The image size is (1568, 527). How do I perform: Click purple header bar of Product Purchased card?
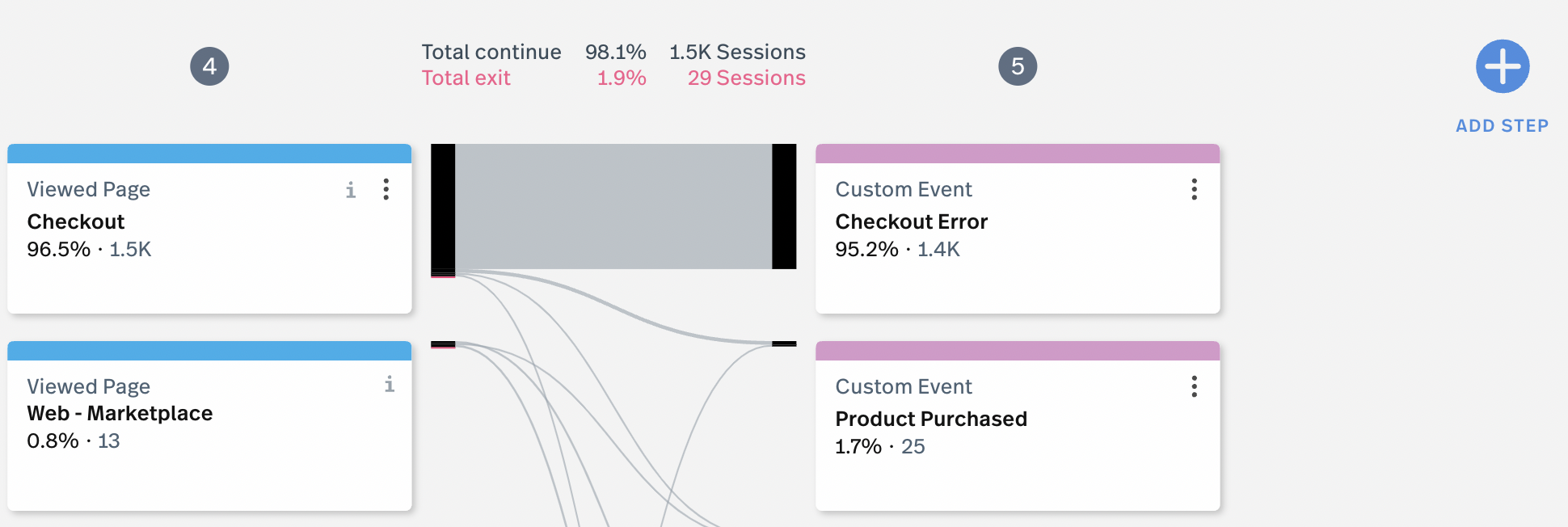[x=1018, y=351]
